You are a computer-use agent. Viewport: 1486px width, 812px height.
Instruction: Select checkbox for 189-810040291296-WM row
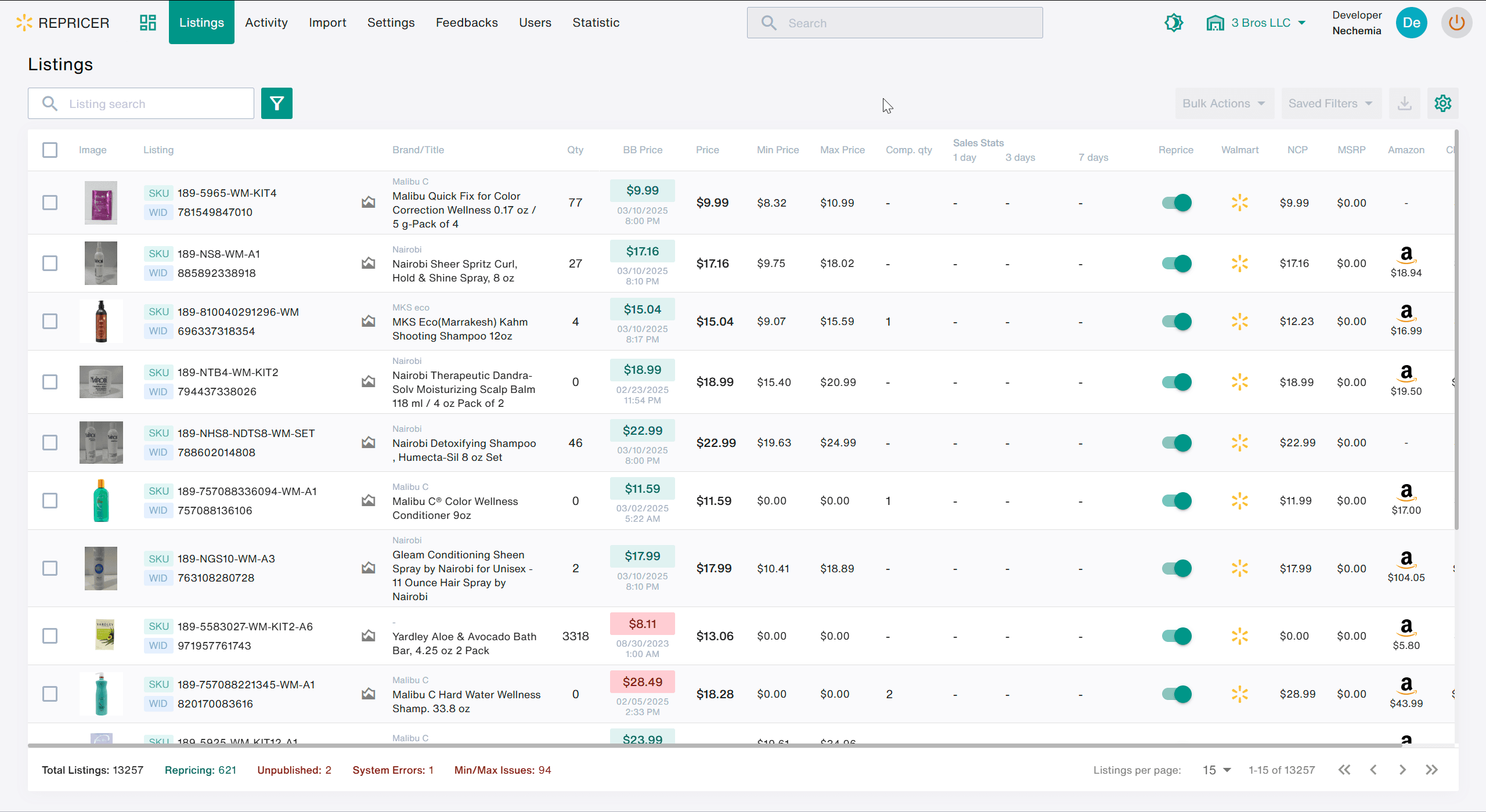click(x=50, y=322)
